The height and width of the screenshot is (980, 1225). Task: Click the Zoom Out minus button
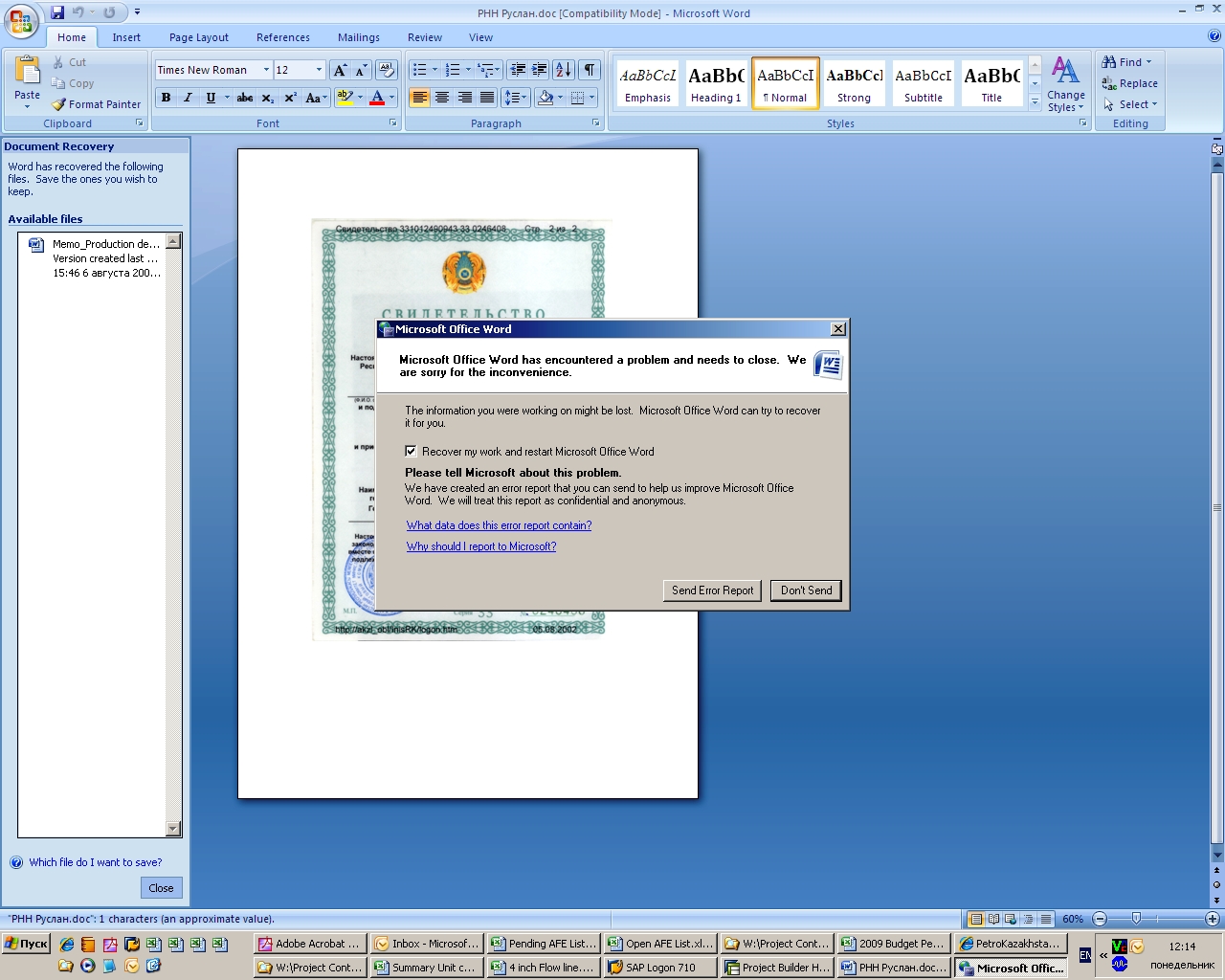click(x=1100, y=919)
